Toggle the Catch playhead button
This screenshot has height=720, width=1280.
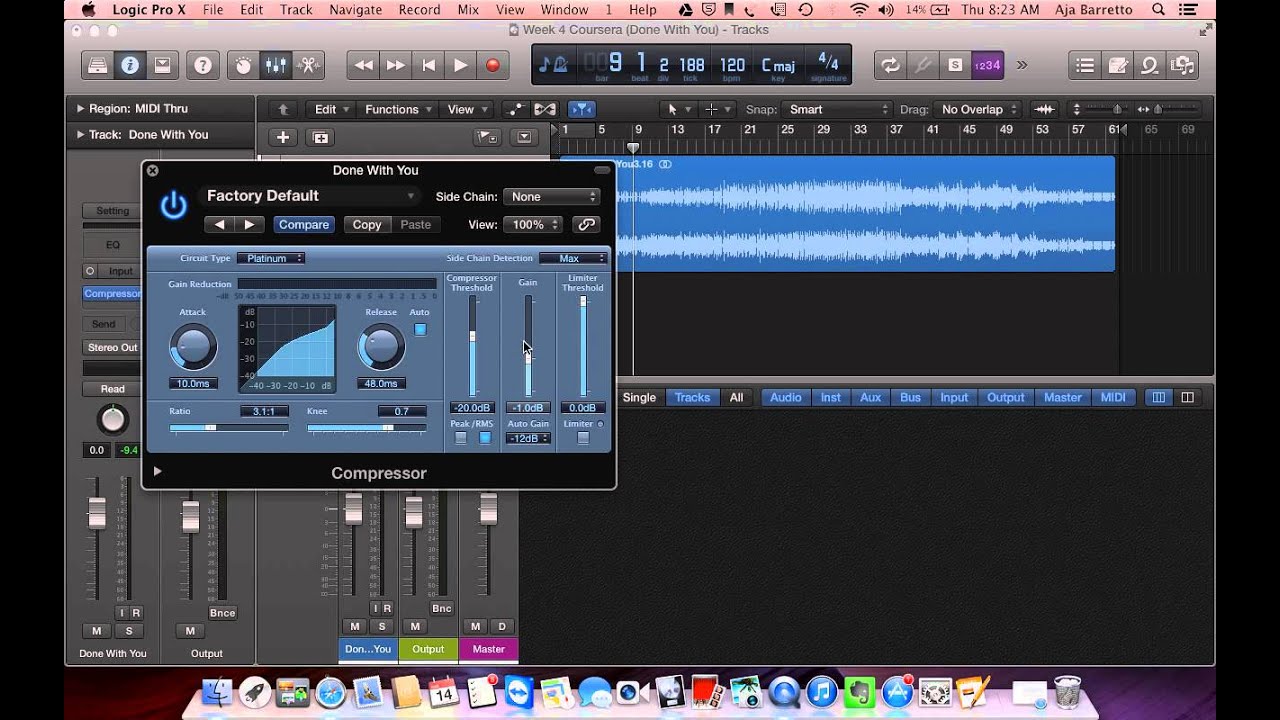click(581, 109)
